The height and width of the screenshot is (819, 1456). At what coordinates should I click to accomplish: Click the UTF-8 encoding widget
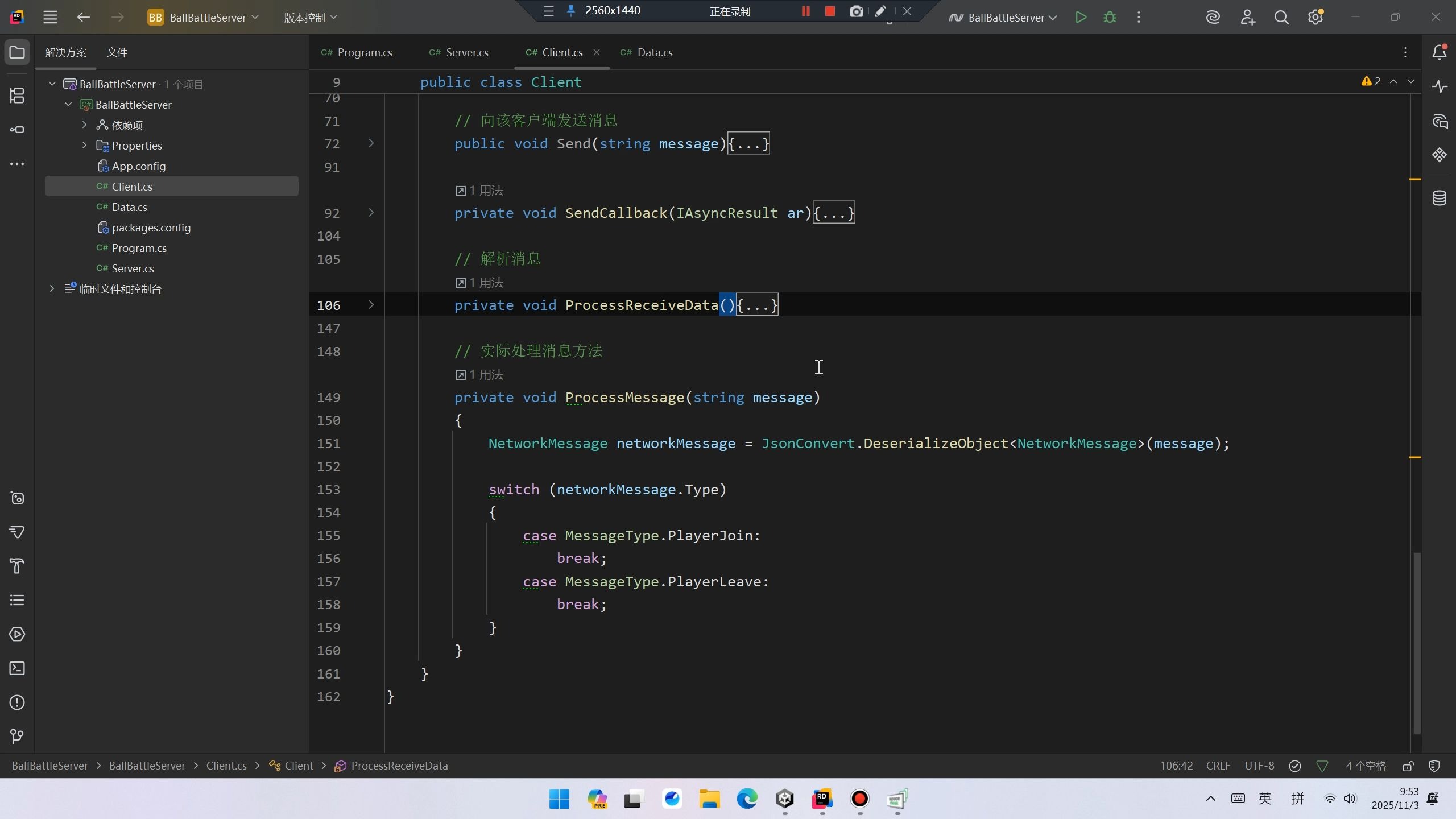pyautogui.click(x=1259, y=766)
